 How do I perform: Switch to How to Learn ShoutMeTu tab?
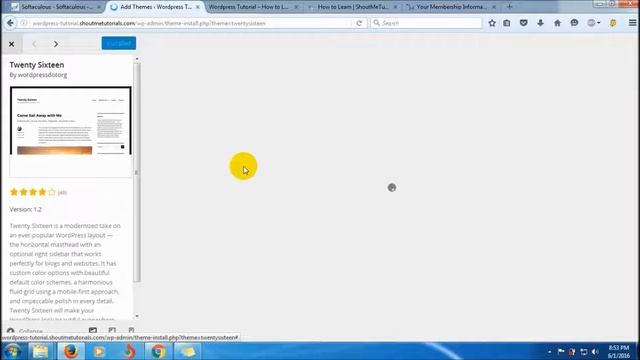click(353, 7)
